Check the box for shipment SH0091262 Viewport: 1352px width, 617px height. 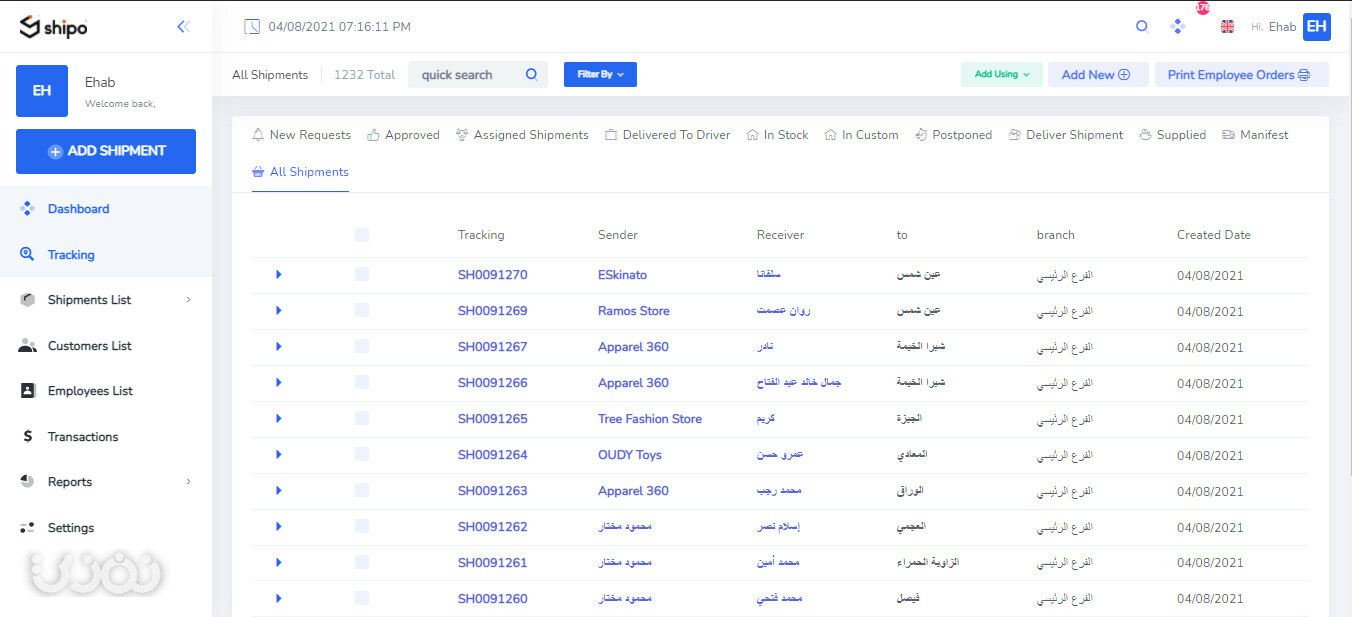coord(362,526)
